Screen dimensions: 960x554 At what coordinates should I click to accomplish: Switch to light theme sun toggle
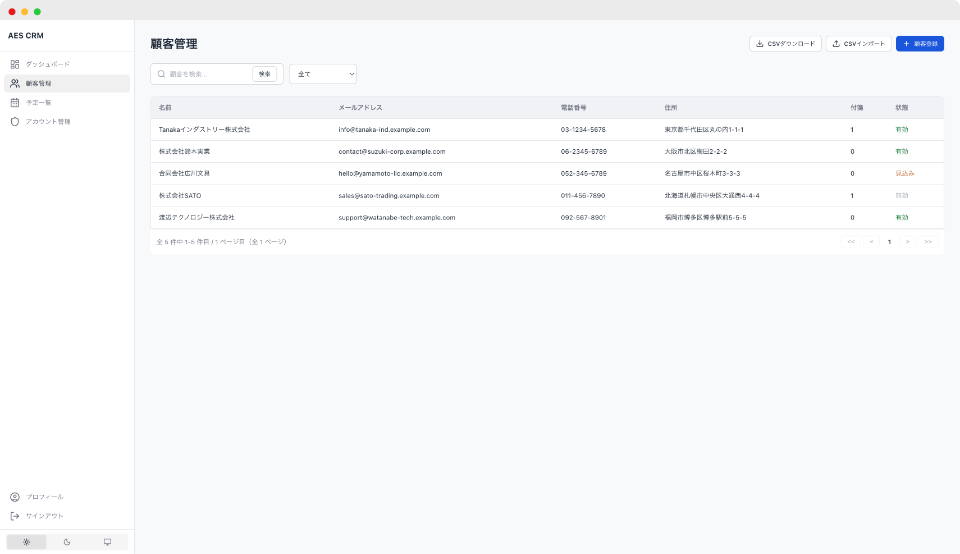pyautogui.click(x=26, y=542)
